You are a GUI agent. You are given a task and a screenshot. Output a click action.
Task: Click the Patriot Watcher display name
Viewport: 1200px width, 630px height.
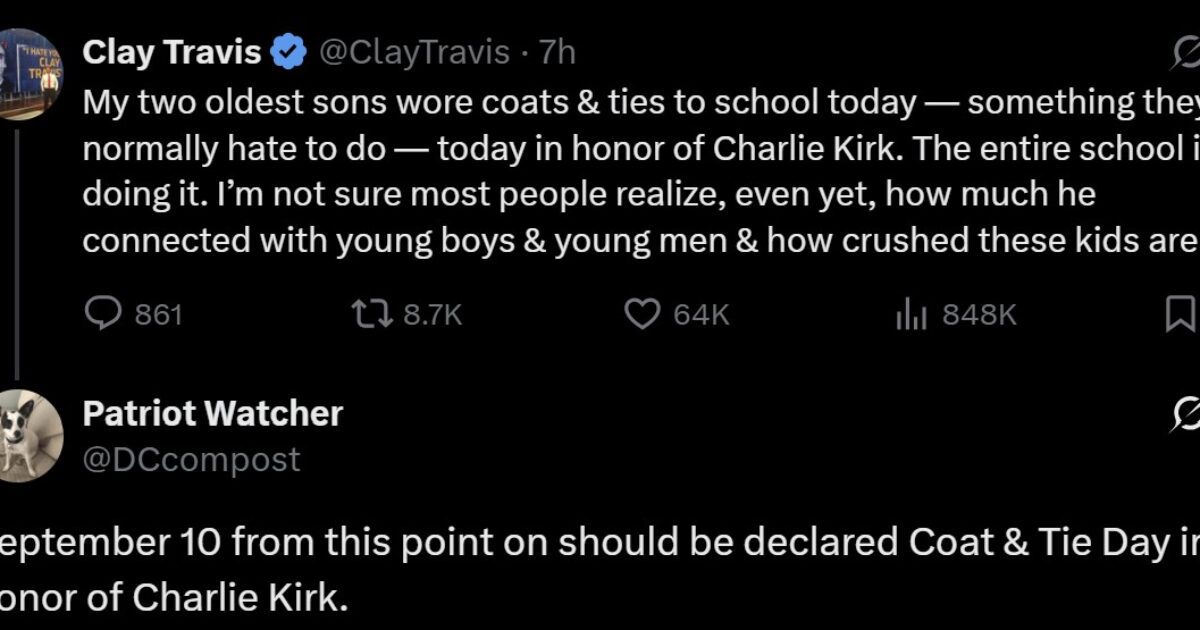[x=212, y=414]
